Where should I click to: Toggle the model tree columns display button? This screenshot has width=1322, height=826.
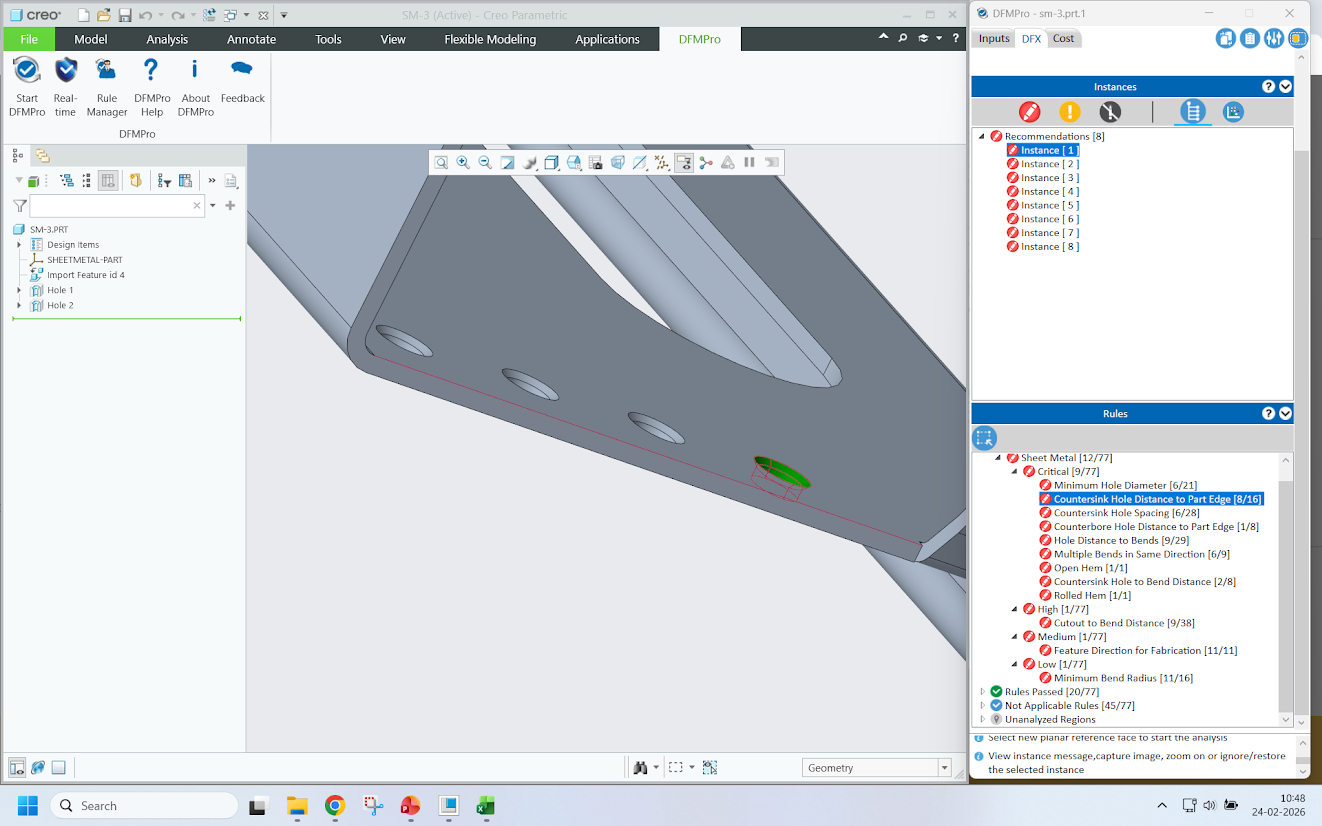[x=108, y=181]
